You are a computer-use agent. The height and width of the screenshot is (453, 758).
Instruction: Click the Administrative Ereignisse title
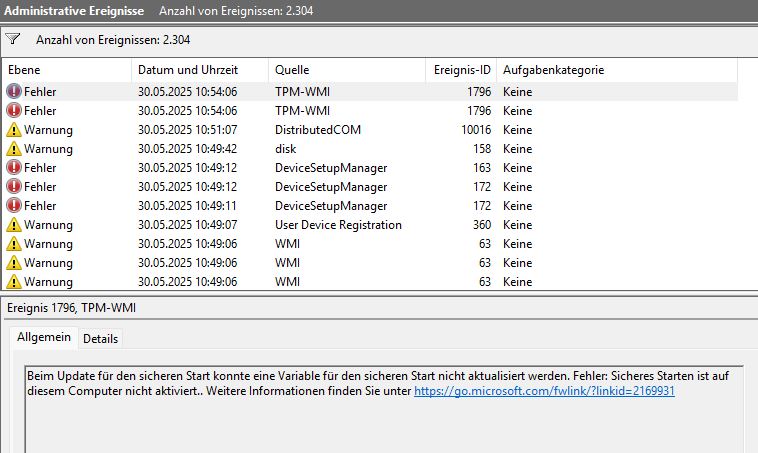[74, 11]
